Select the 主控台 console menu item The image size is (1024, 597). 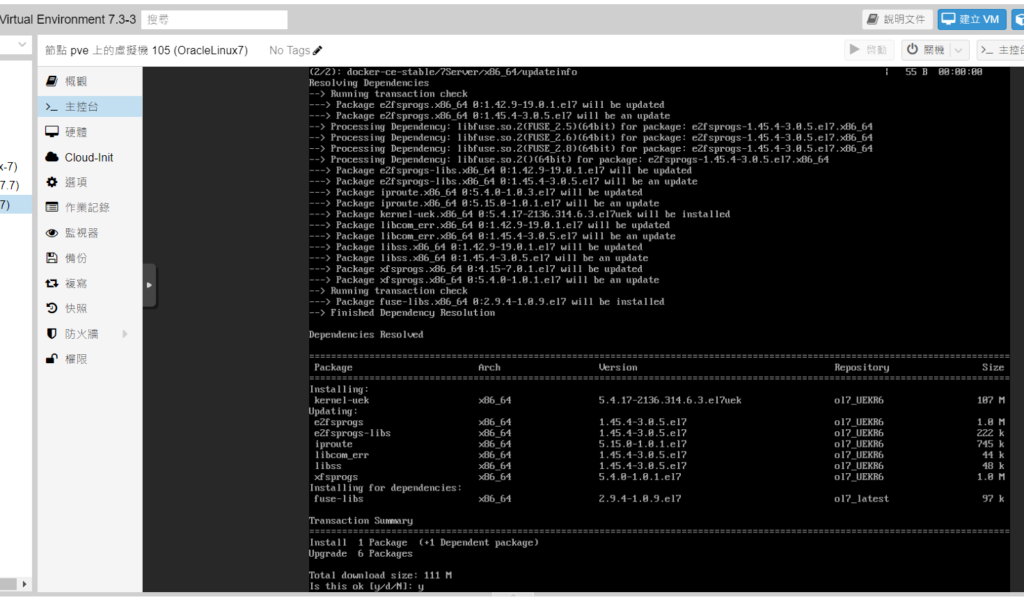point(81,106)
